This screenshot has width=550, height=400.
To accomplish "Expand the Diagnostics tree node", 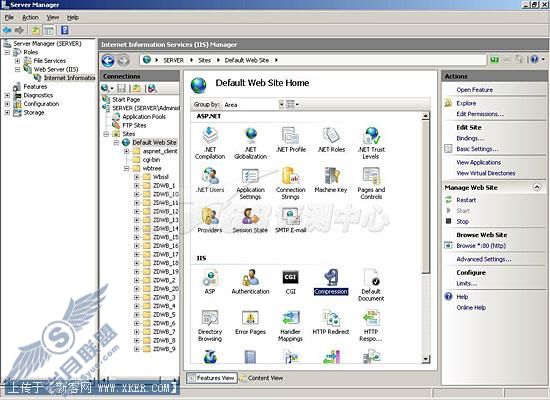I will coord(7,95).
